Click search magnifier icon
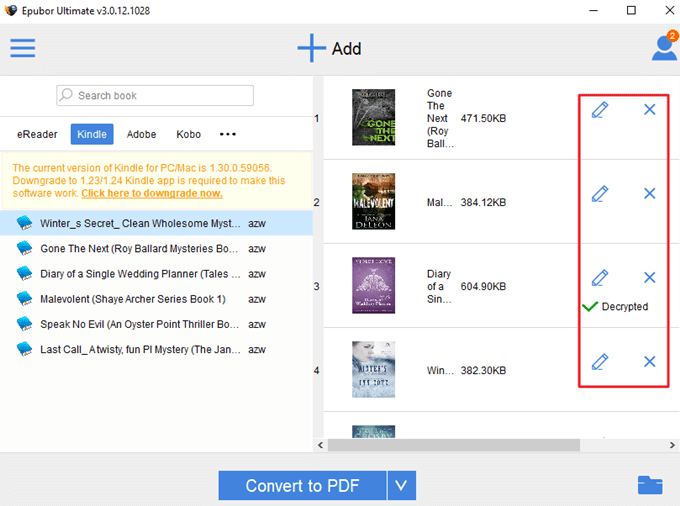 [x=66, y=95]
